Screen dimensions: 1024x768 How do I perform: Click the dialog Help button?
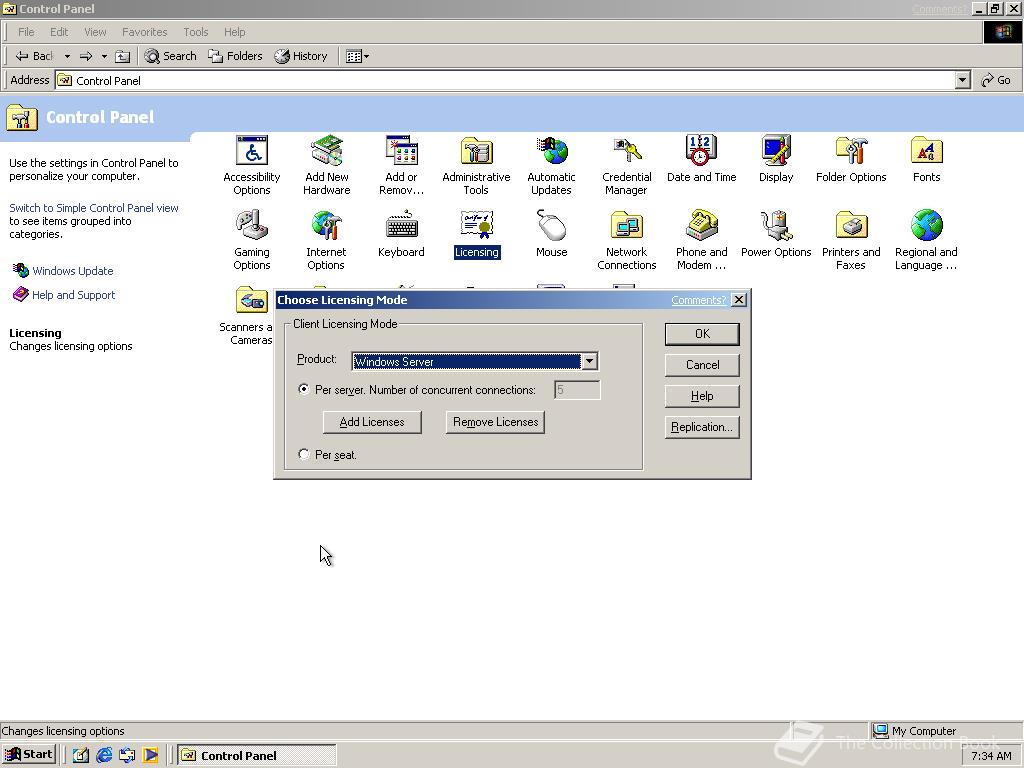702,396
